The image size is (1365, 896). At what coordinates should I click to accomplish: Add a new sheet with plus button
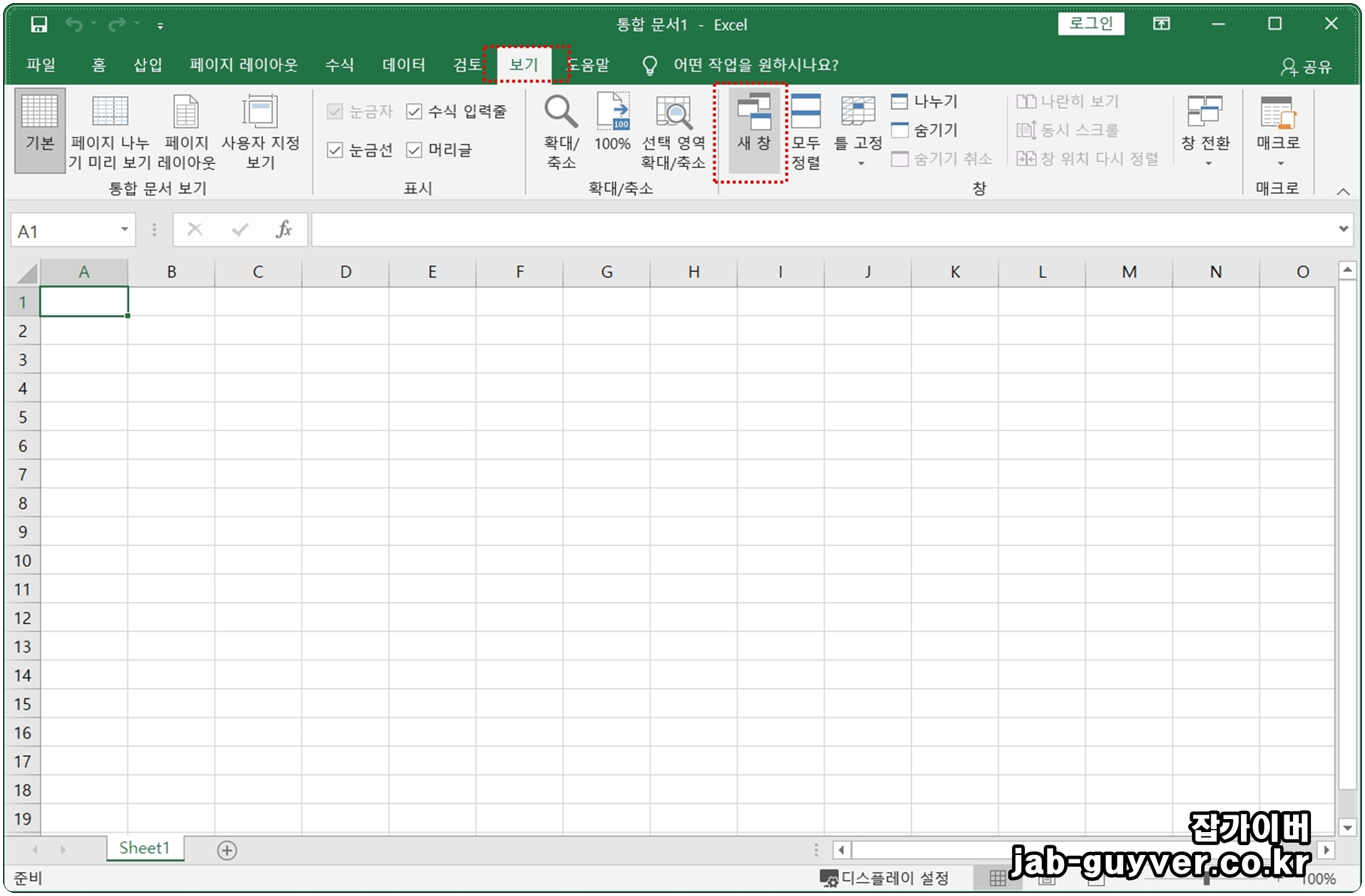pos(227,850)
